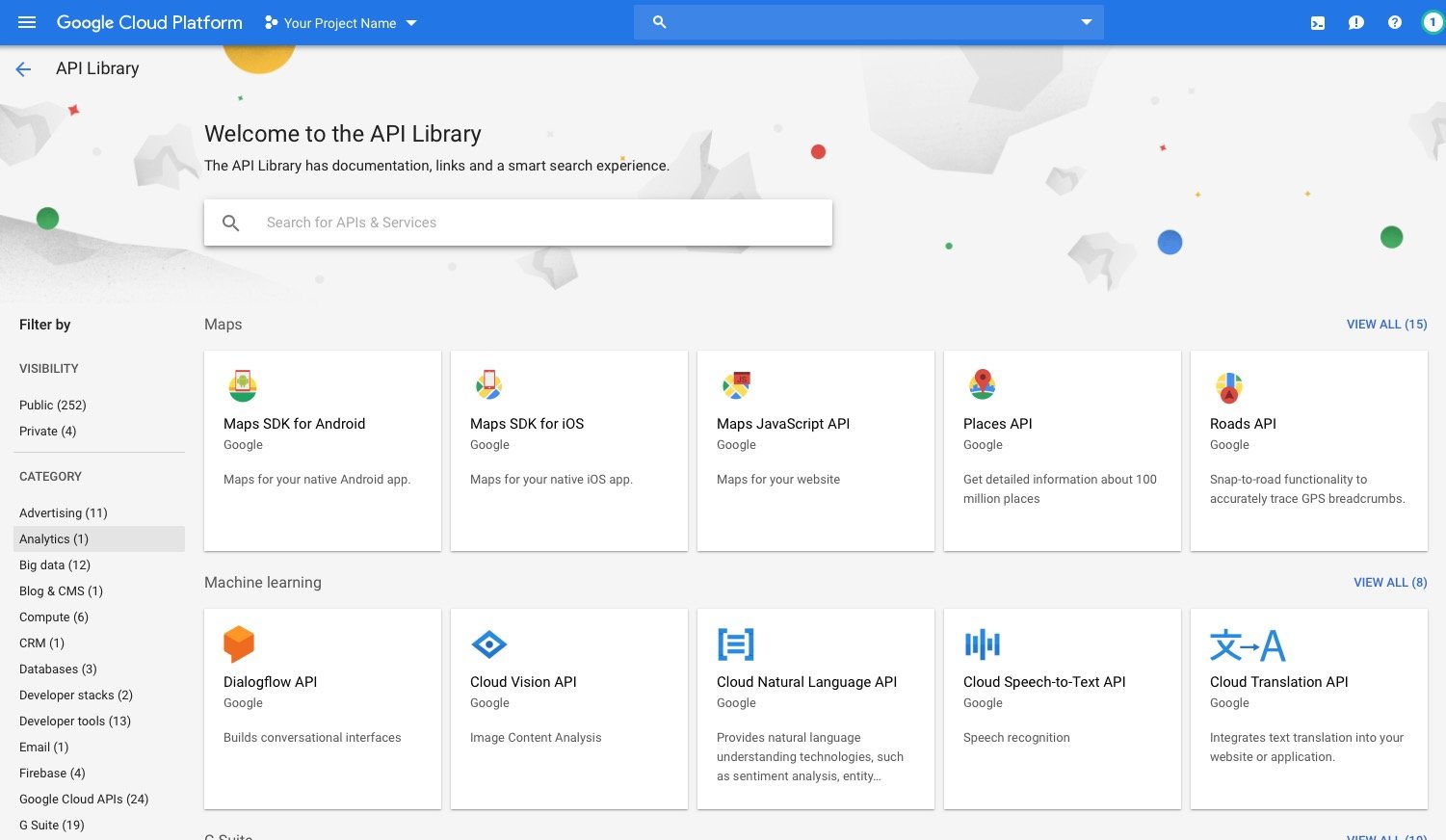Select the CRM (1) category

42,643
